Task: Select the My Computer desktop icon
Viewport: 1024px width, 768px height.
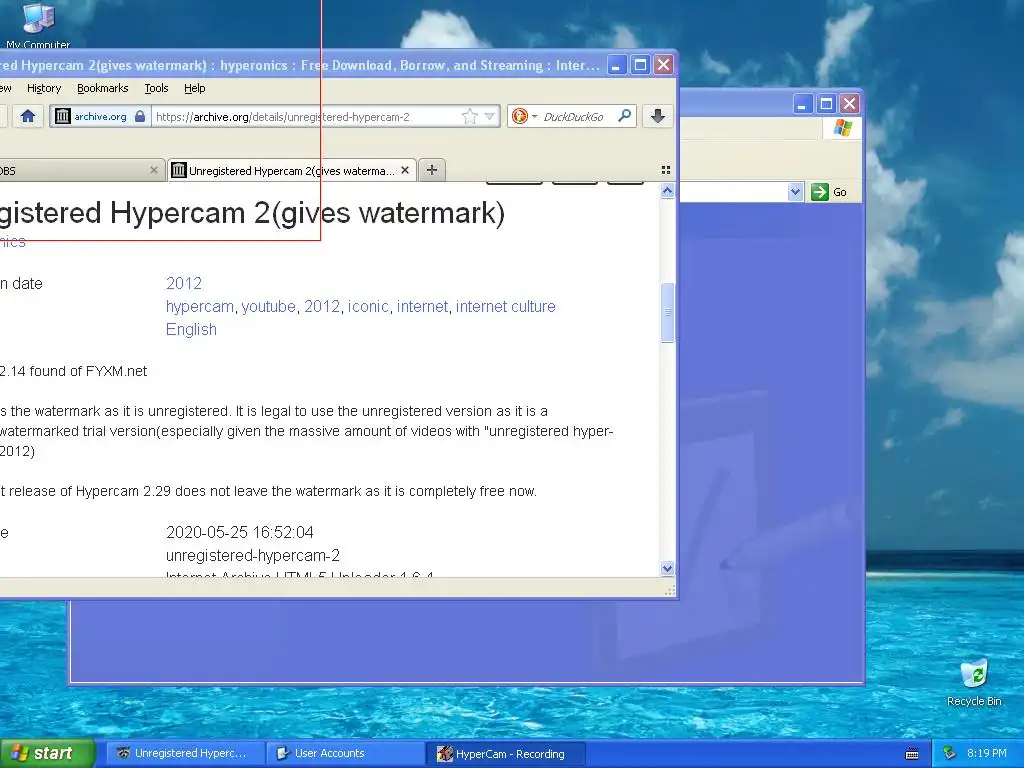Action: 38,25
